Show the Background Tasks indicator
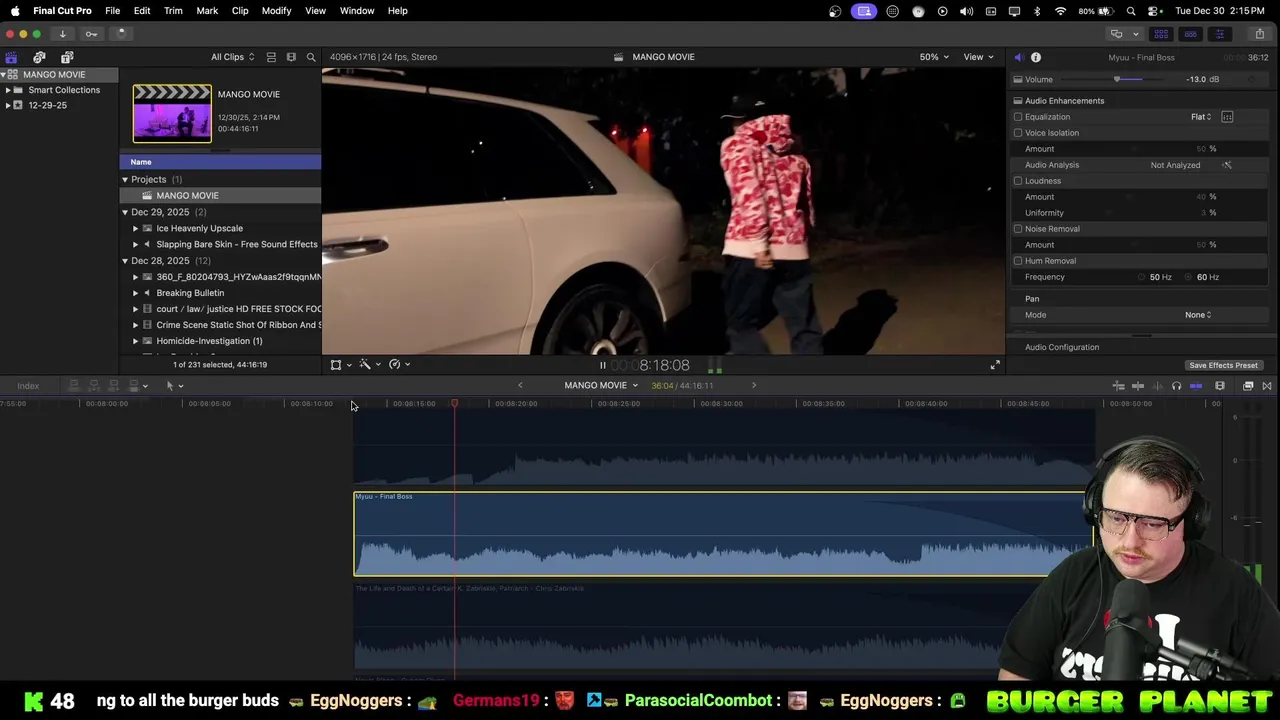 [x=121, y=33]
